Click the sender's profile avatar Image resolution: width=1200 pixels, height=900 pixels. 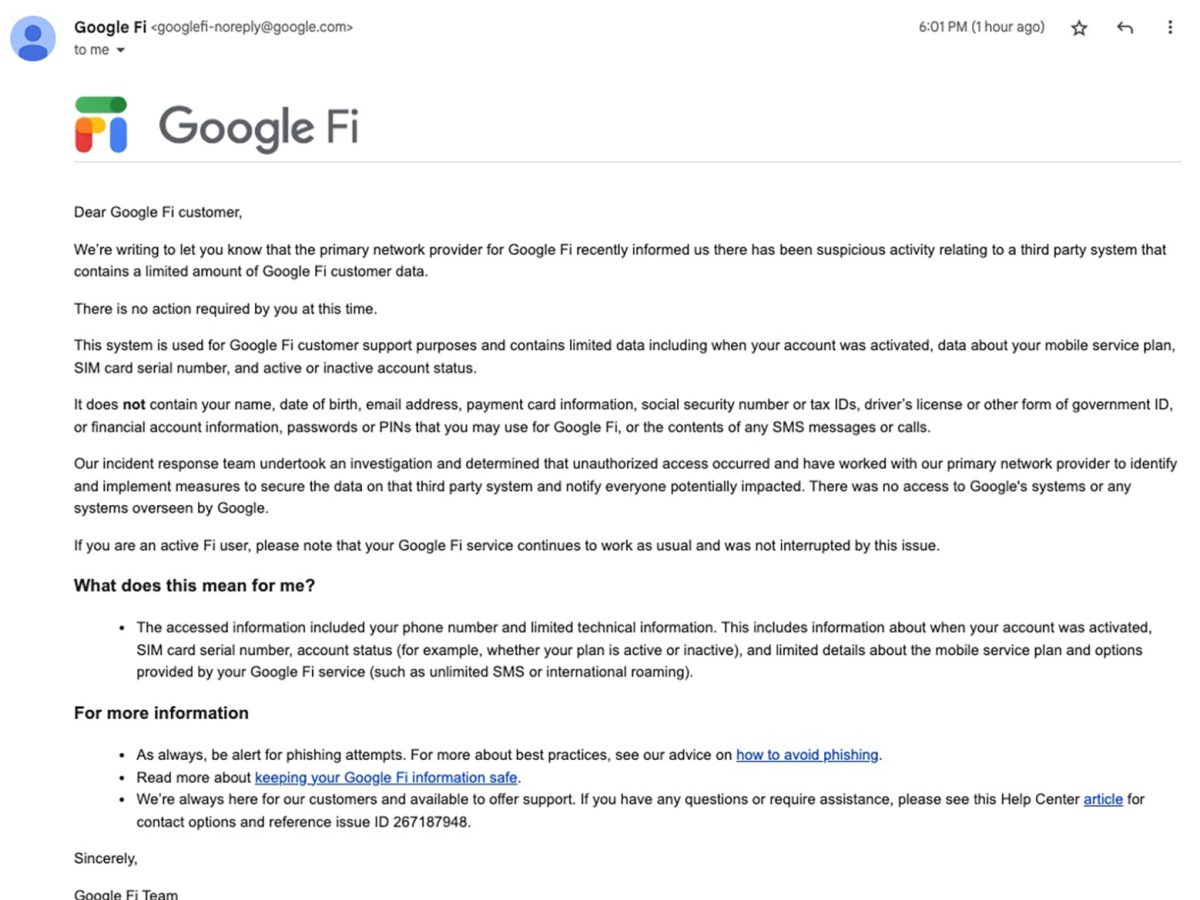pos(33,39)
